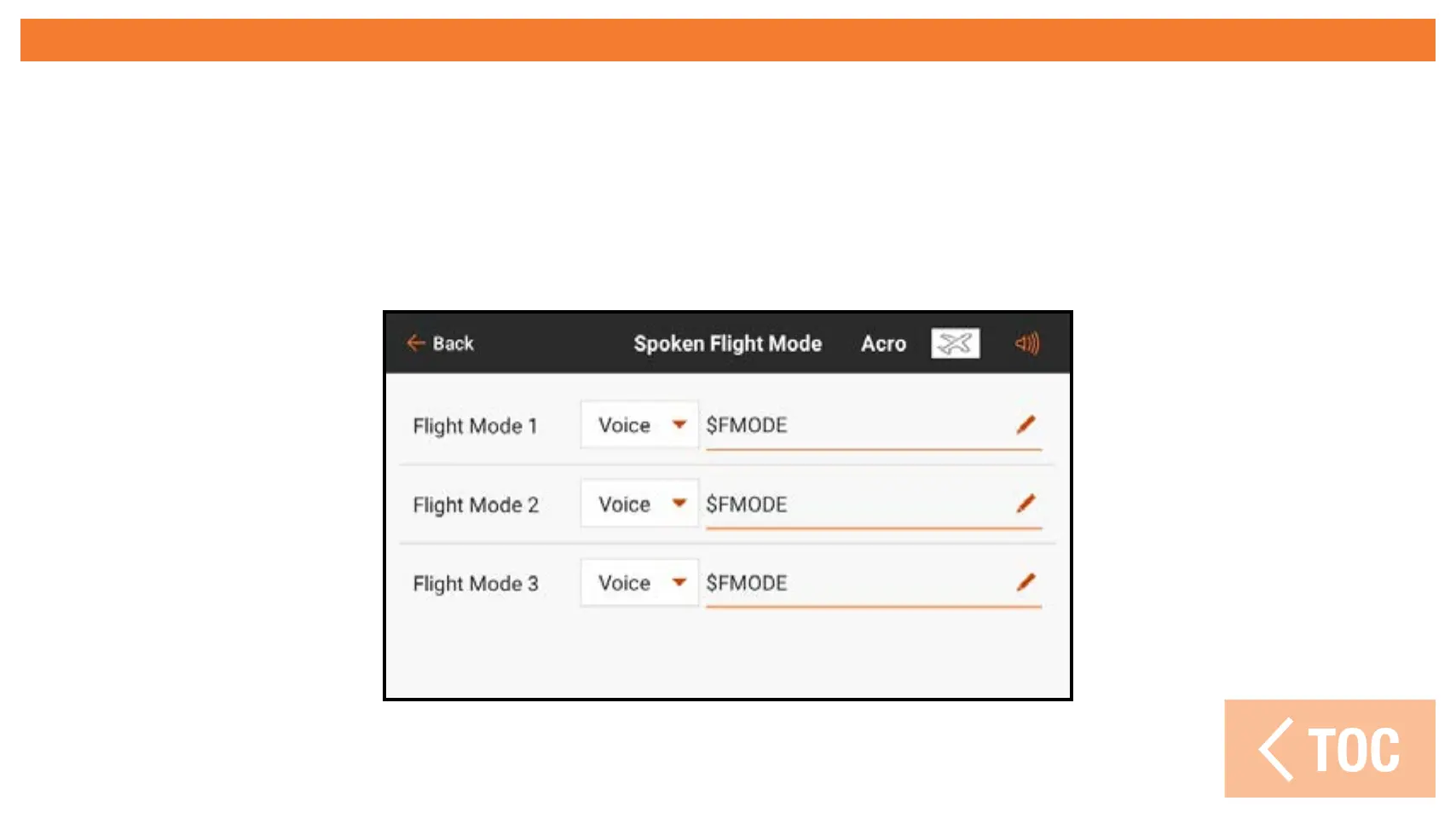The width and height of the screenshot is (1456, 818).
Task: Click pencil edit icon for Flight Mode 1
Action: click(x=1026, y=424)
